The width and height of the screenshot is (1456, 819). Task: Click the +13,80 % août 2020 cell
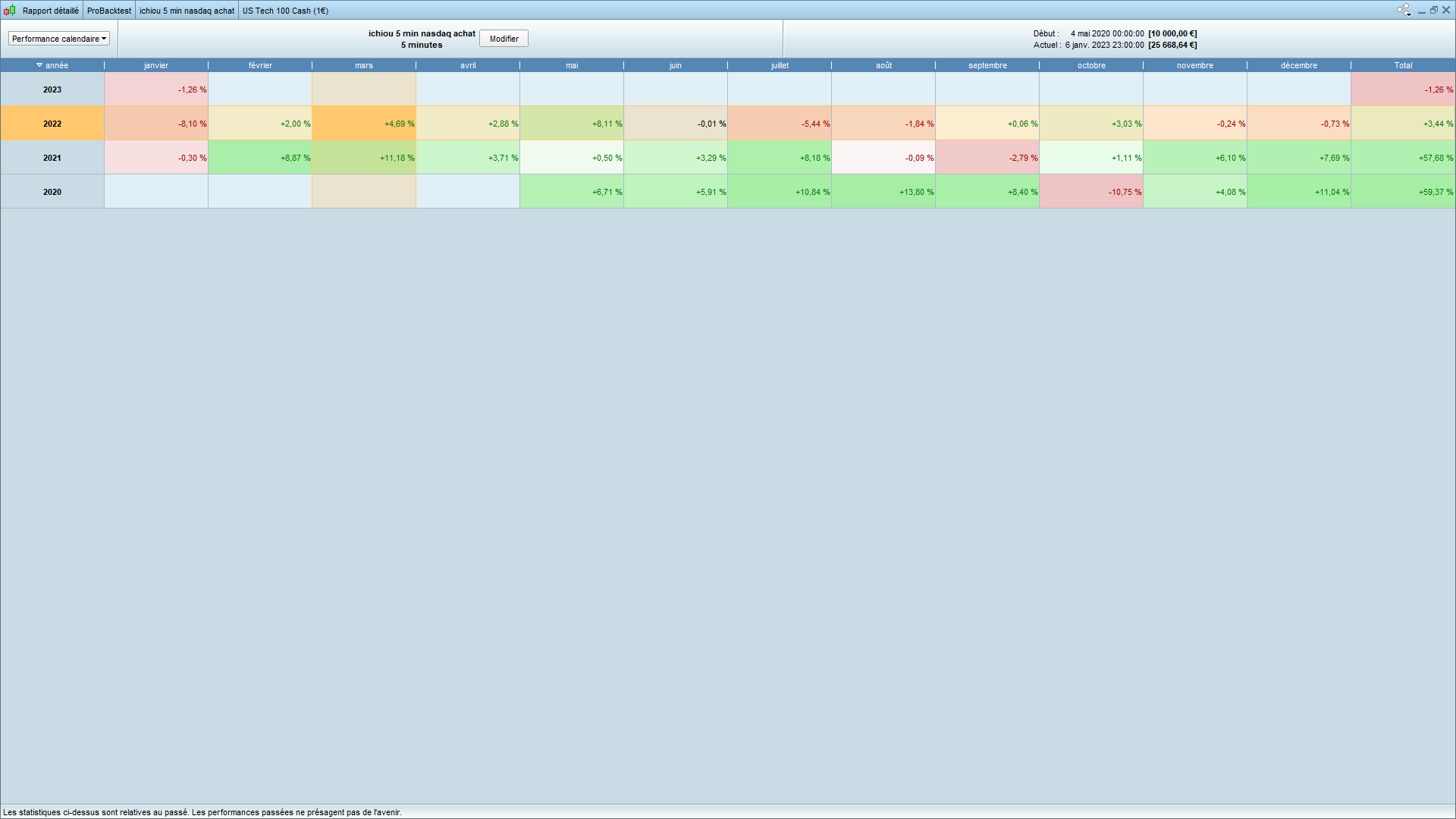coord(883,192)
